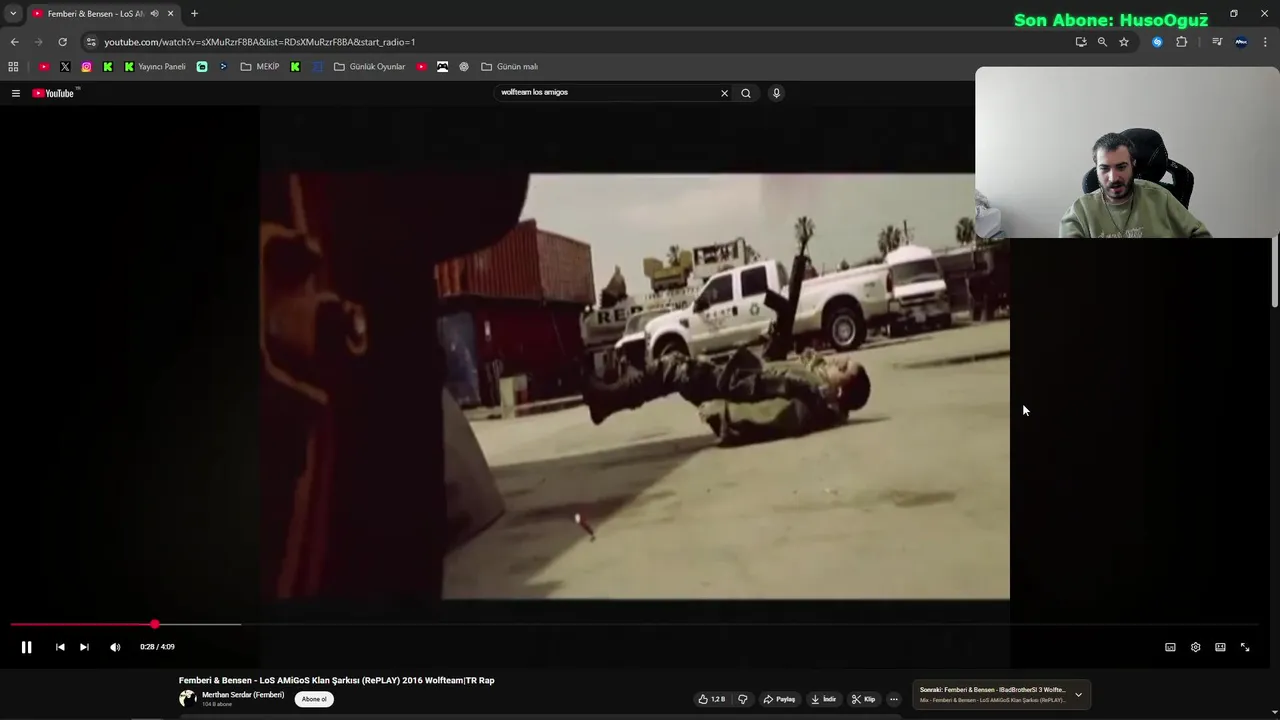Skip to the previous video
Image resolution: width=1280 pixels, height=720 pixels.
pos(60,647)
